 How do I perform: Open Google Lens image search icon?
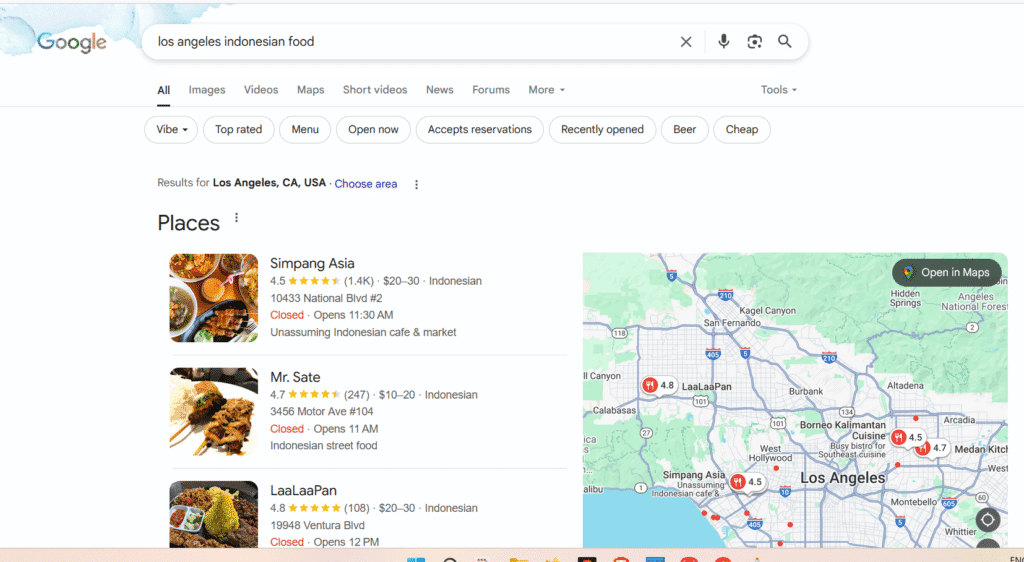754,42
